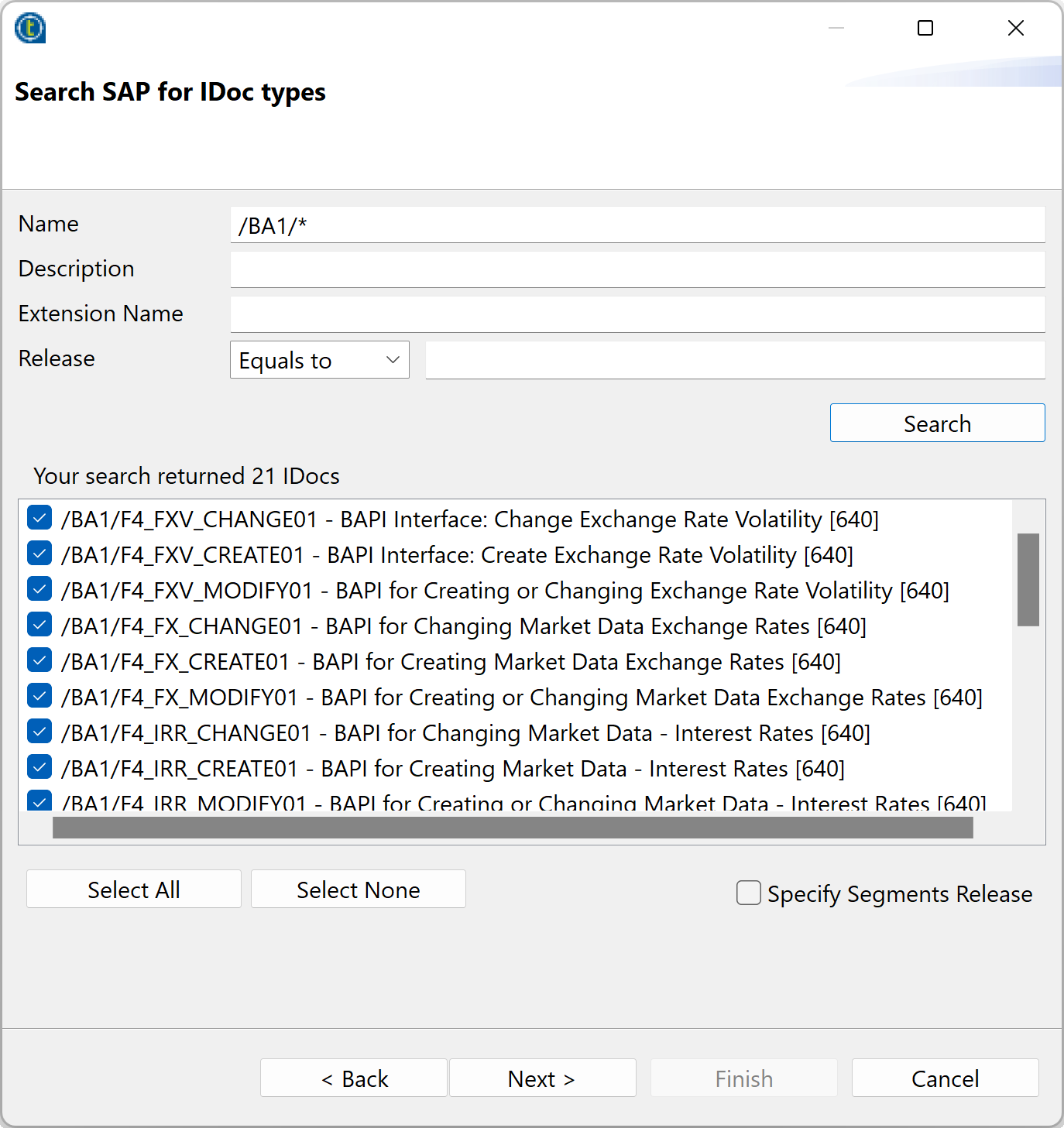Click the application icon in the title bar
This screenshot has width=1064, height=1128.
(x=29, y=28)
